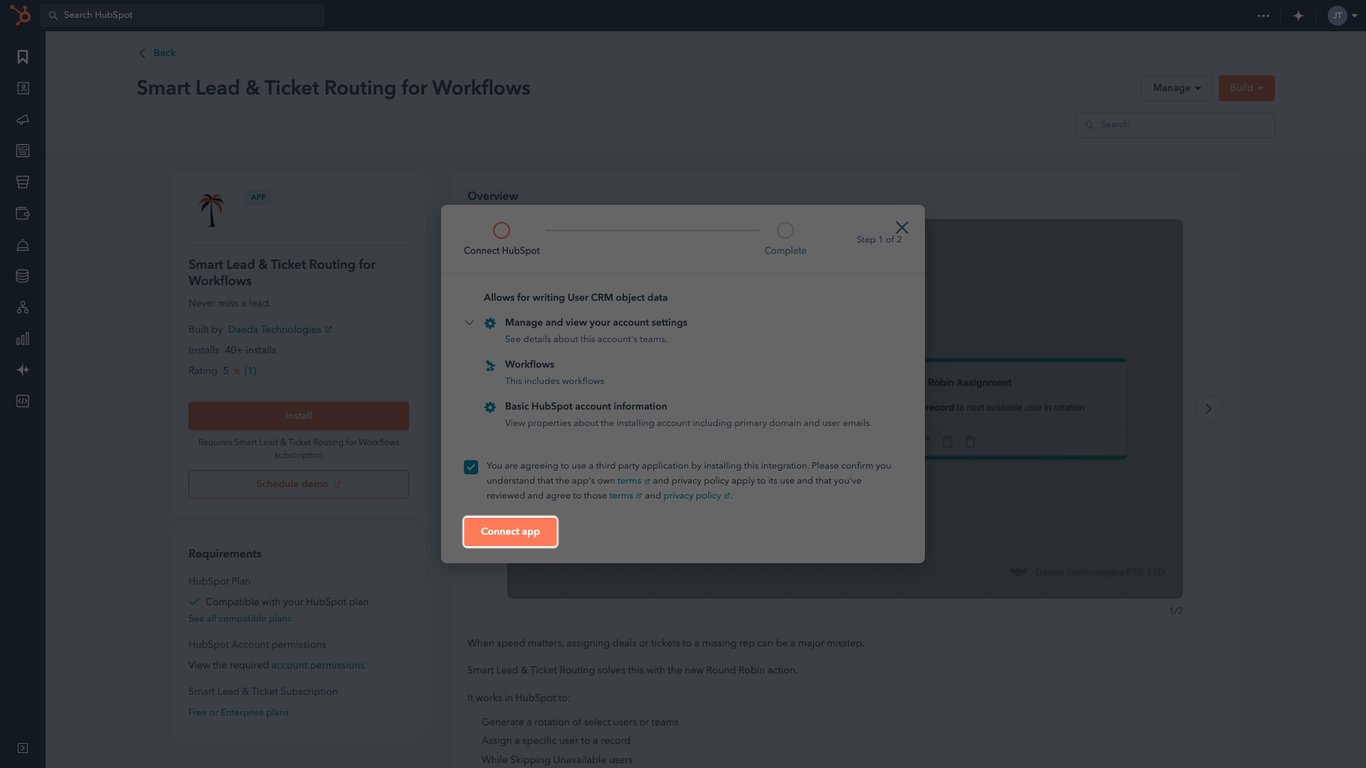Close the Connect HubSpot dialog
1366x768 pixels.
pyautogui.click(x=902, y=228)
